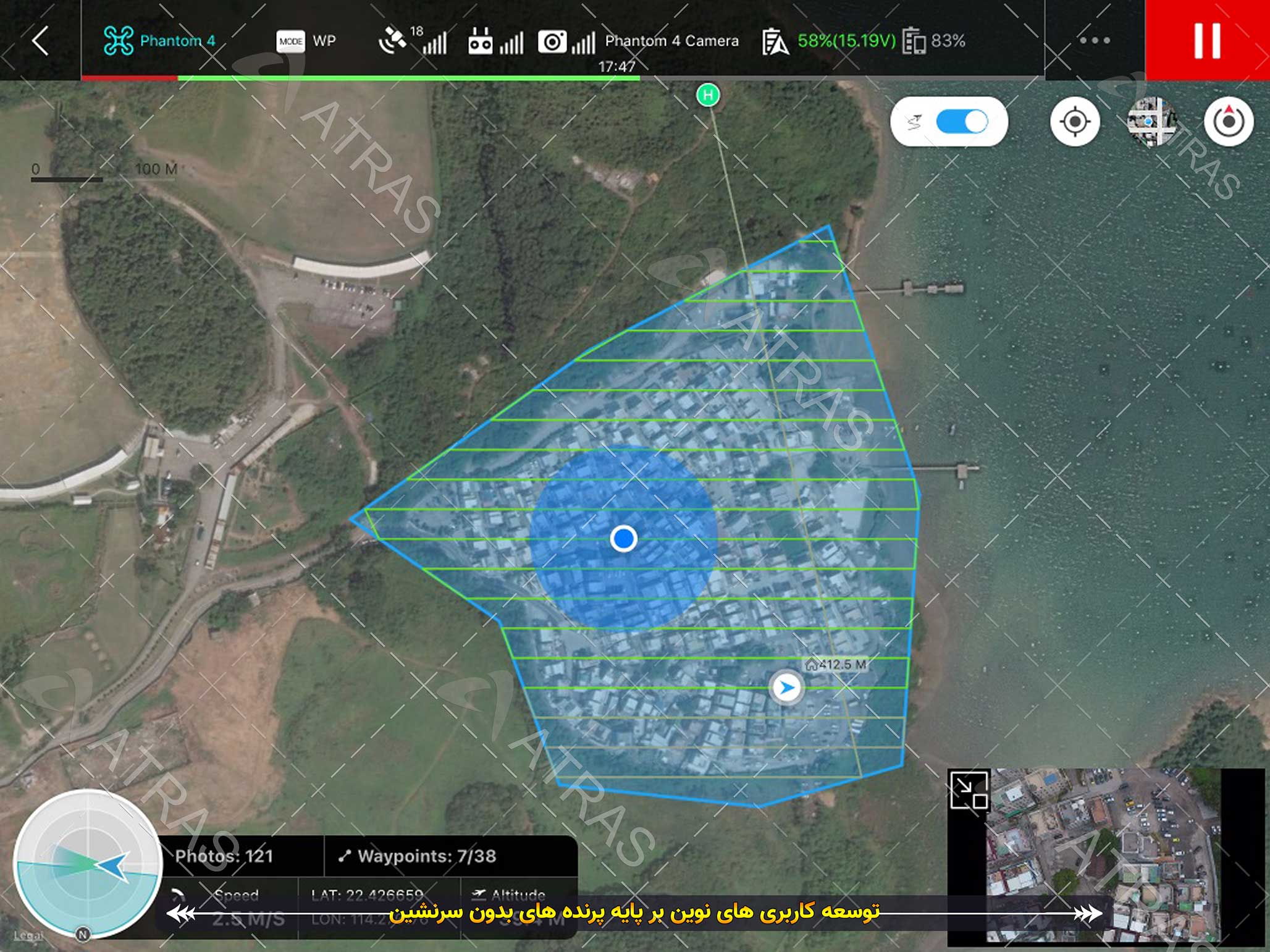Viewport: 1270px width, 952px height.
Task: Pause the mission with red button
Action: pyautogui.click(x=1207, y=41)
